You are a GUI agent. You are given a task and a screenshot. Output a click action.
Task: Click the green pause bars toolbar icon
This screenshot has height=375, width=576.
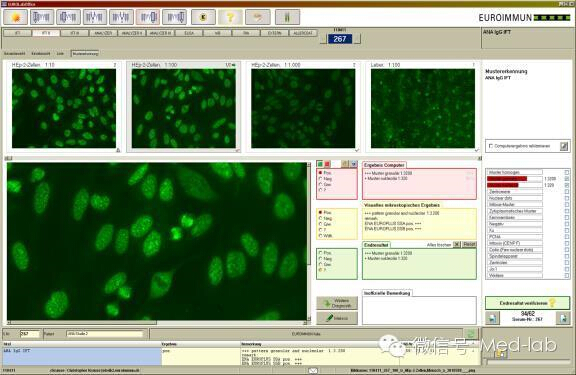tap(287, 17)
